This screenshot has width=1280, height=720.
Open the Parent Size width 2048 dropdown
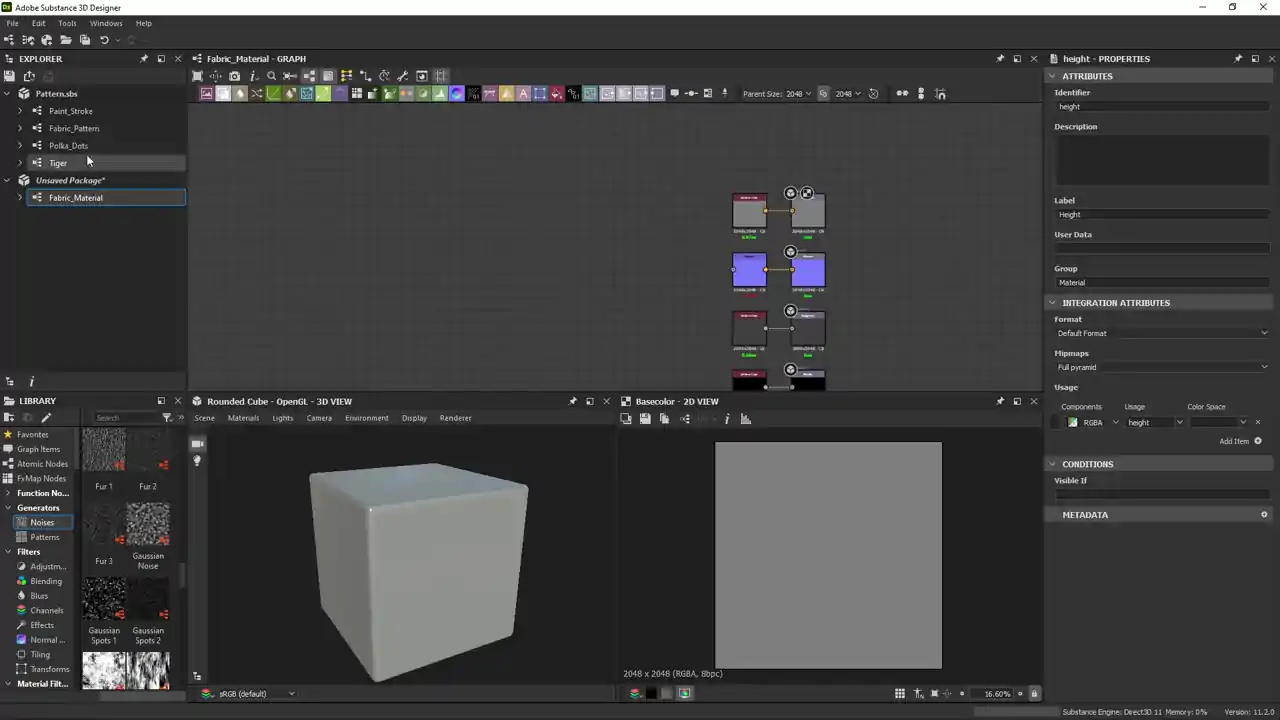click(x=799, y=94)
